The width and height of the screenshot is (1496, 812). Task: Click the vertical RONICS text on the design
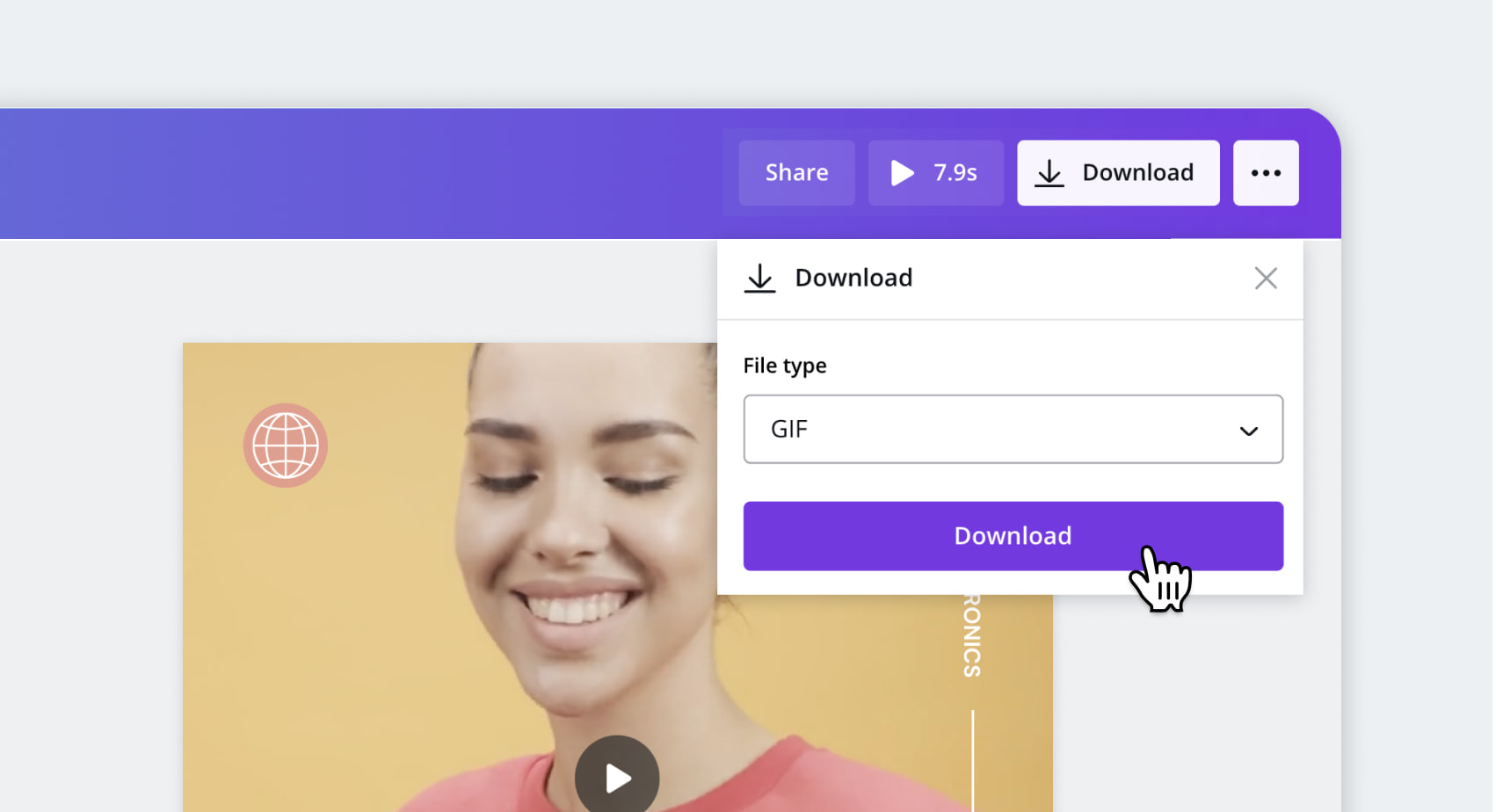click(972, 637)
